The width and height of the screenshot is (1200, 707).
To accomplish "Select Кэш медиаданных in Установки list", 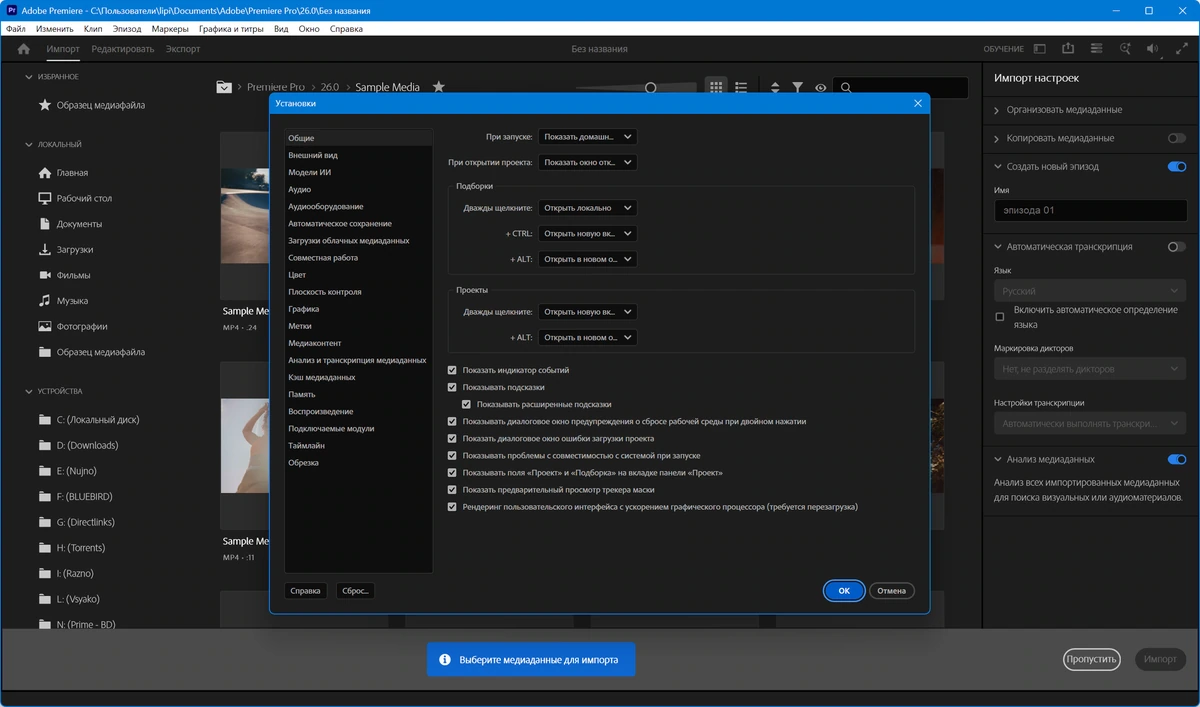I will click(322, 377).
